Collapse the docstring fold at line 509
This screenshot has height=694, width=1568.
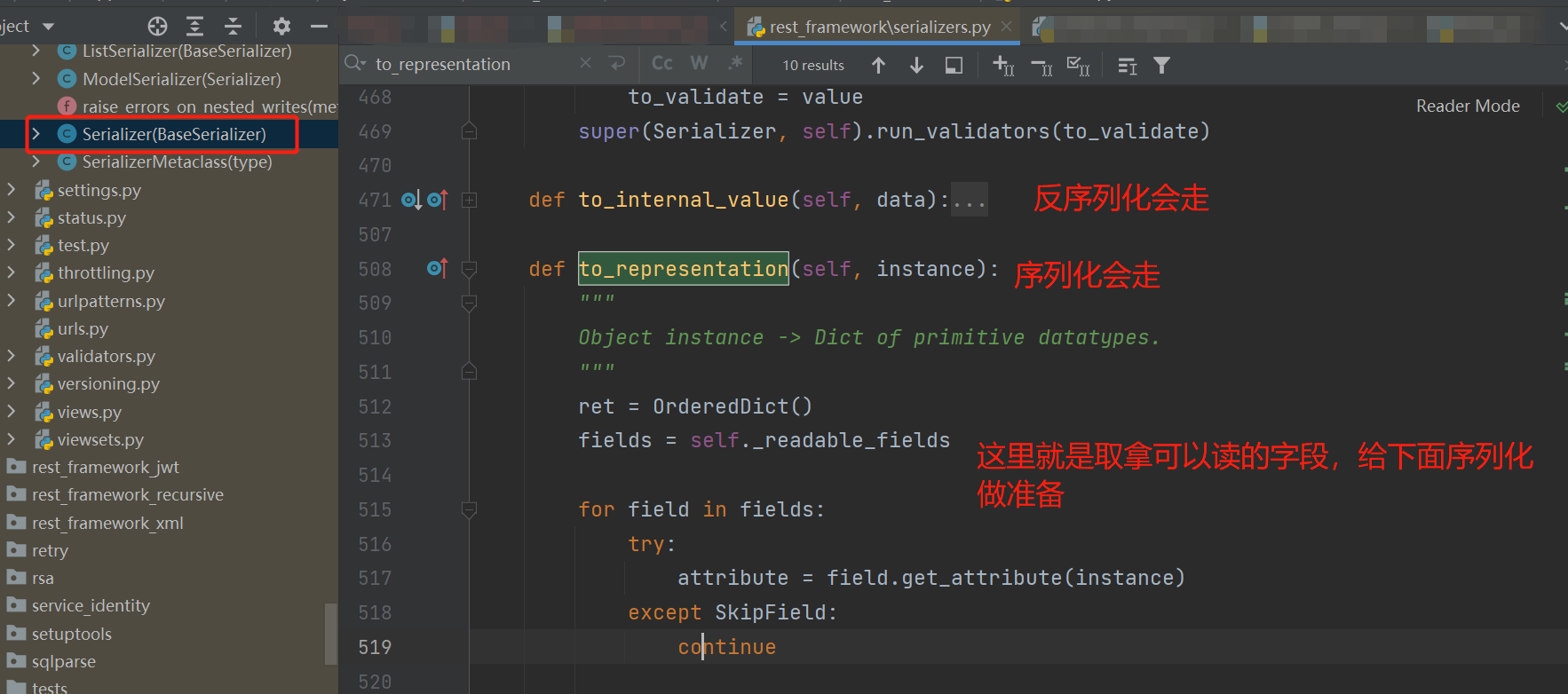470,303
